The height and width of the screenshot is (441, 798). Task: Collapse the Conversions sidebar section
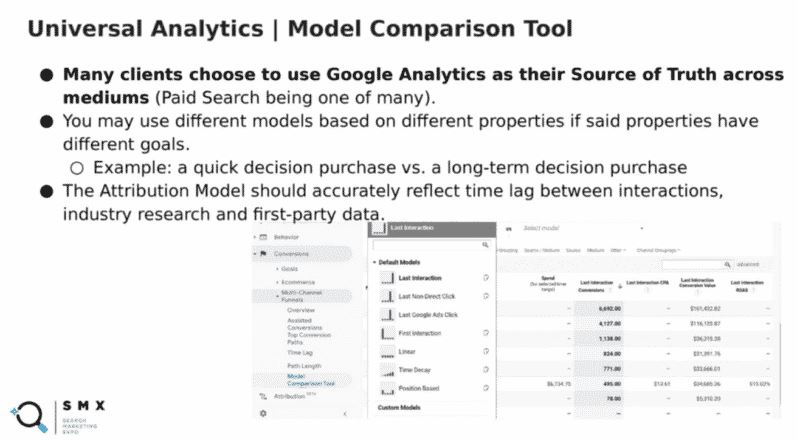[x=255, y=253]
